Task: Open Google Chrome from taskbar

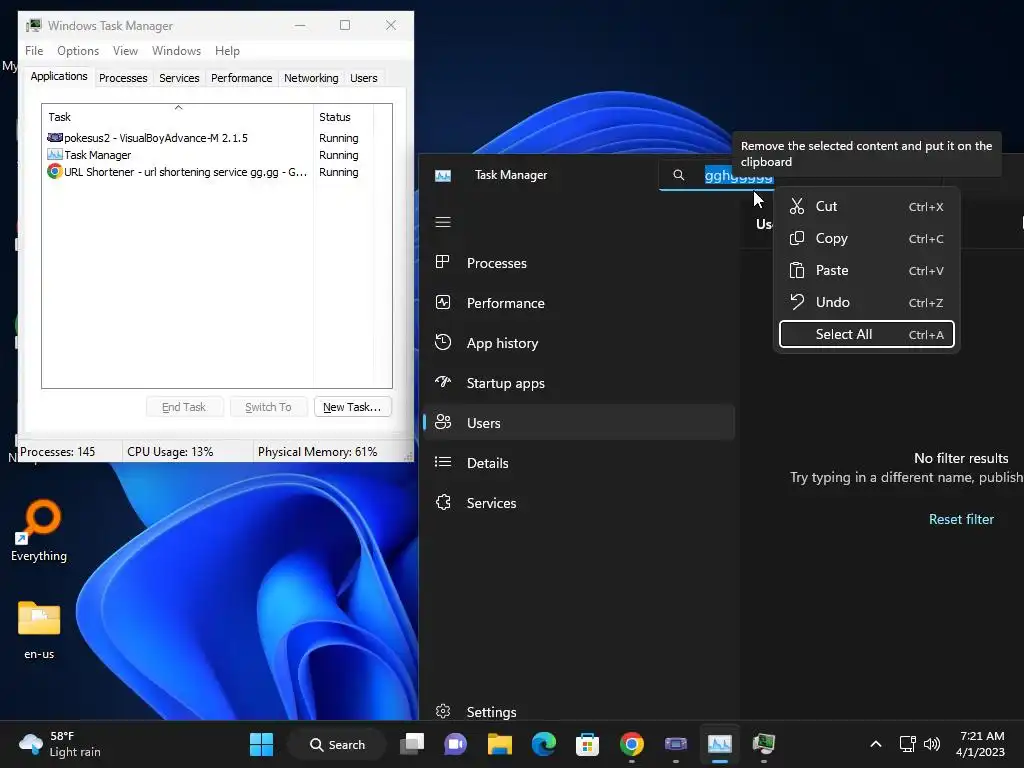Action: coord(632,744)
